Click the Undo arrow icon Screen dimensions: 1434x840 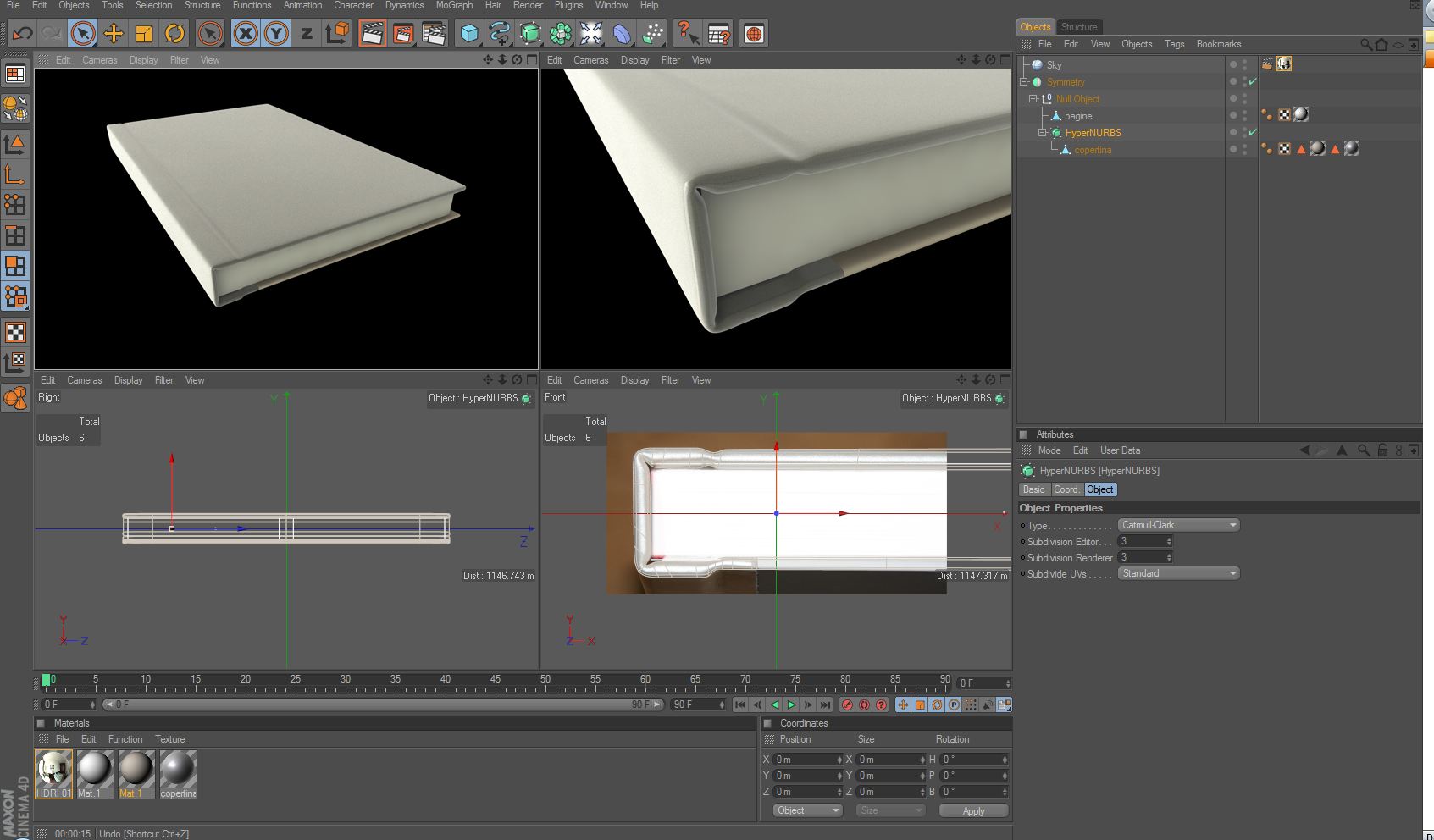[x=22, y=34]
